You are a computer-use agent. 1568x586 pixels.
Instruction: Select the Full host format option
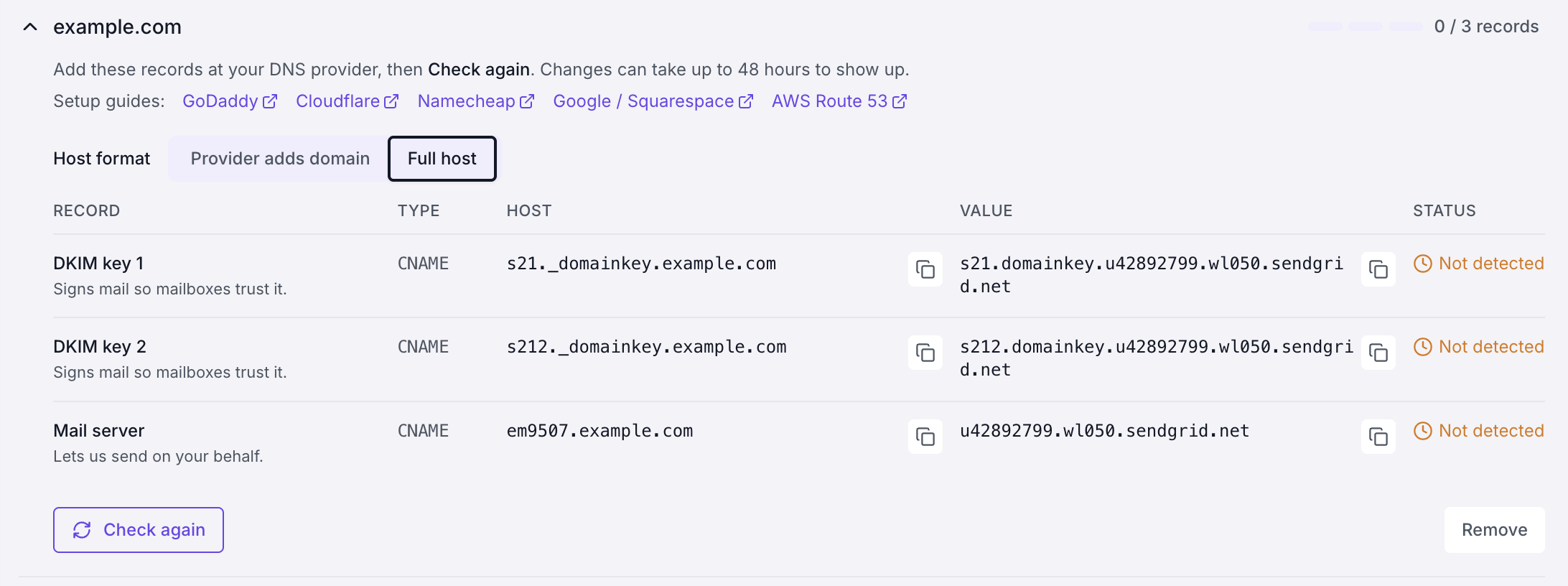(x=442, y=159)
